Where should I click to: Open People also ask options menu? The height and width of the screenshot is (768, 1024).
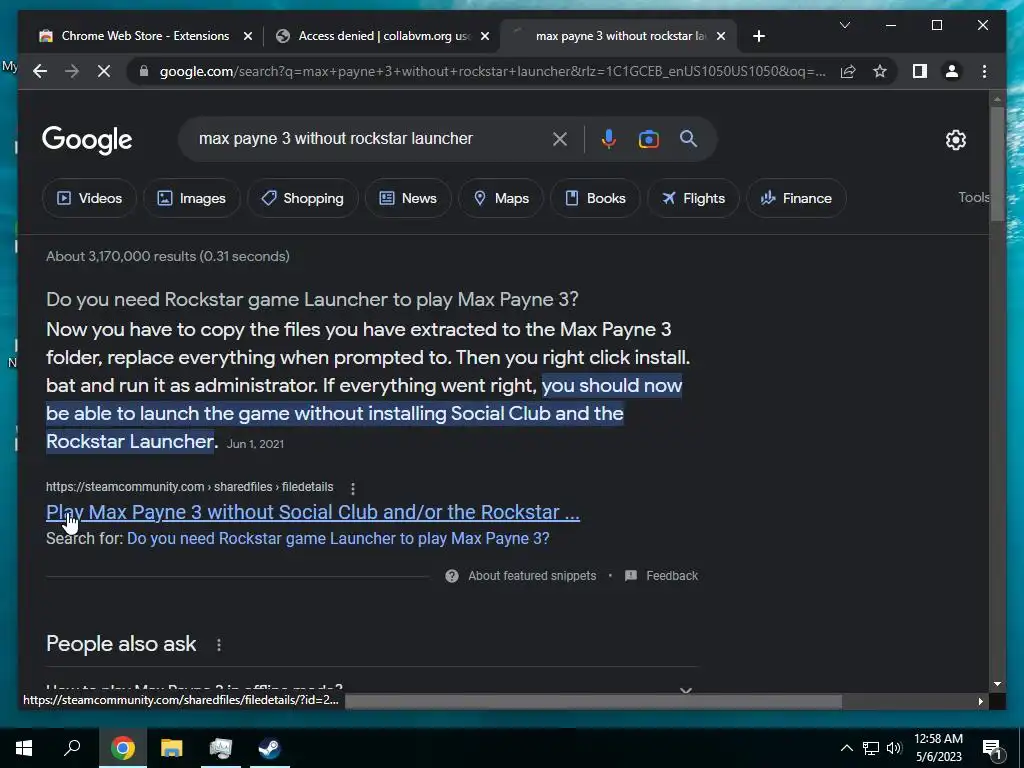tap(219, 645)
